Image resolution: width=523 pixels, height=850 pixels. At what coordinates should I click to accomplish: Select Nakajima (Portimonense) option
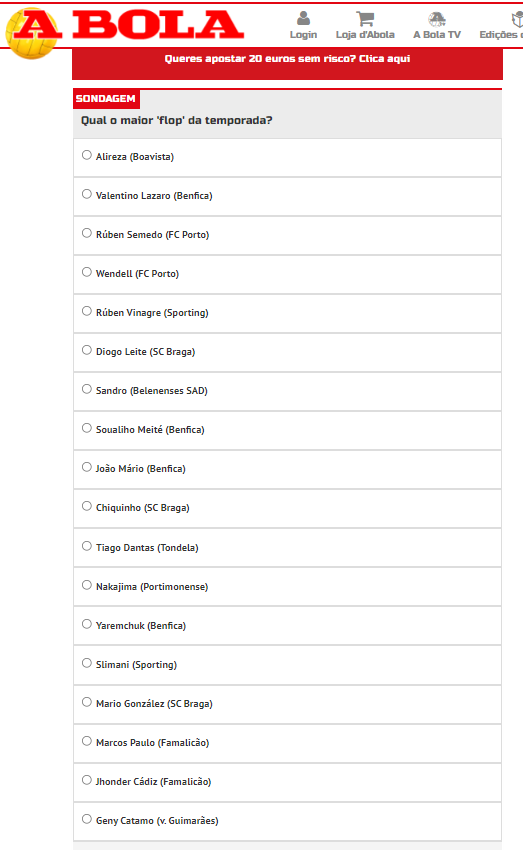tap(87, 585)
